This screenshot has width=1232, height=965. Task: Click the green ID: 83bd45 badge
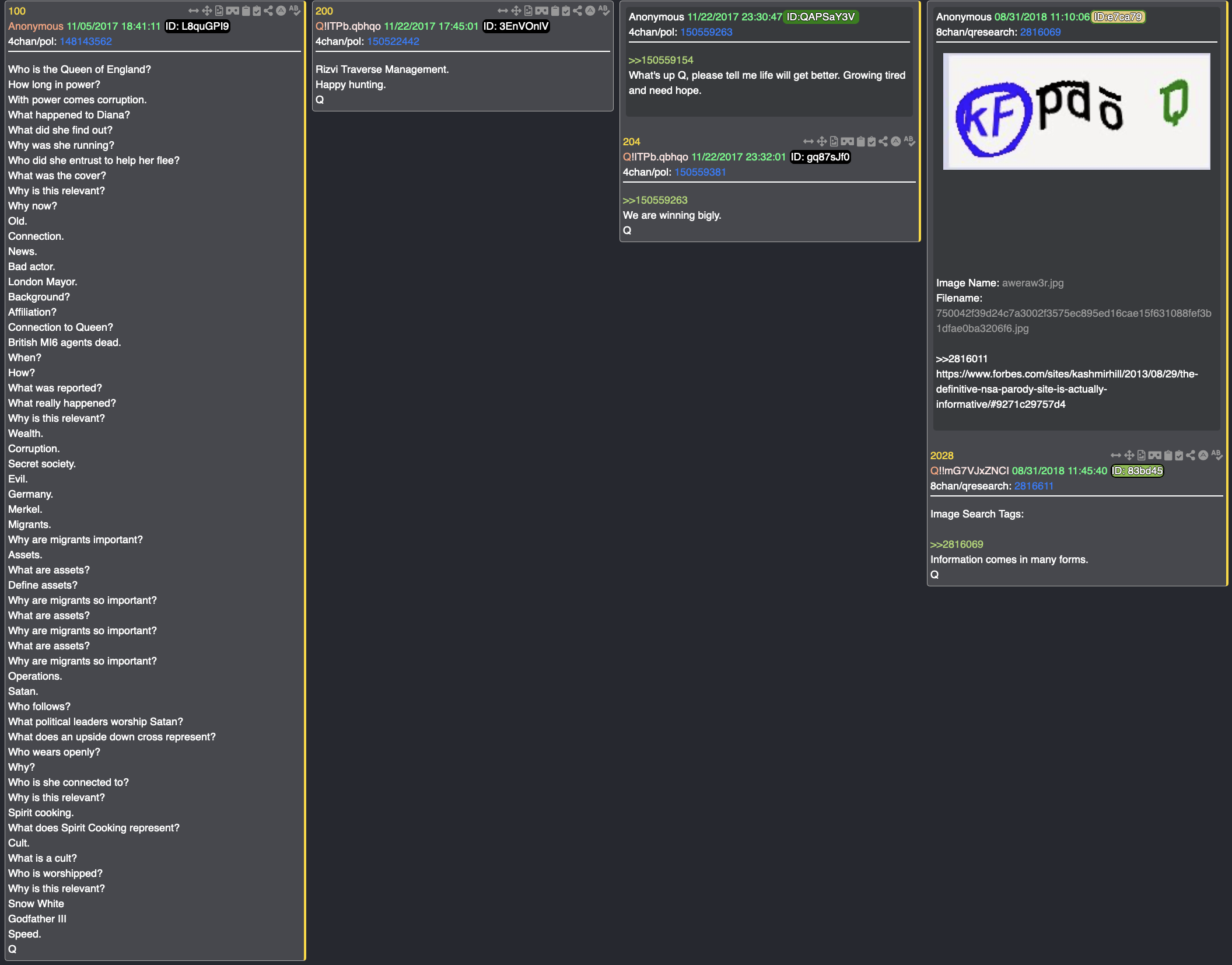[1137, 471]
